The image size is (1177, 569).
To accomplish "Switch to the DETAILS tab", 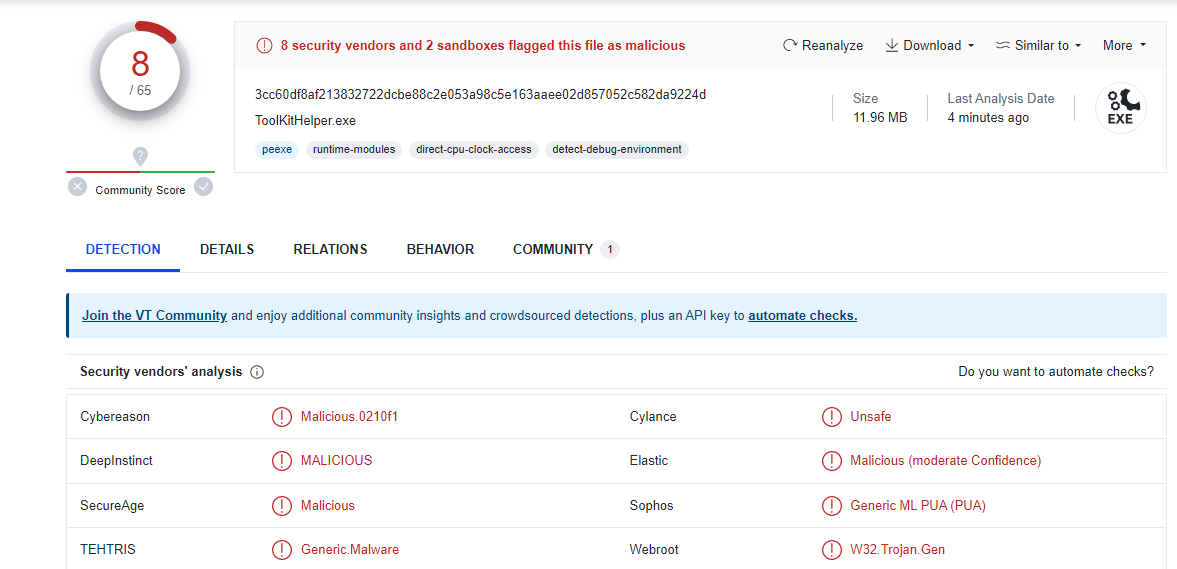I will click(x=227, y=250).
